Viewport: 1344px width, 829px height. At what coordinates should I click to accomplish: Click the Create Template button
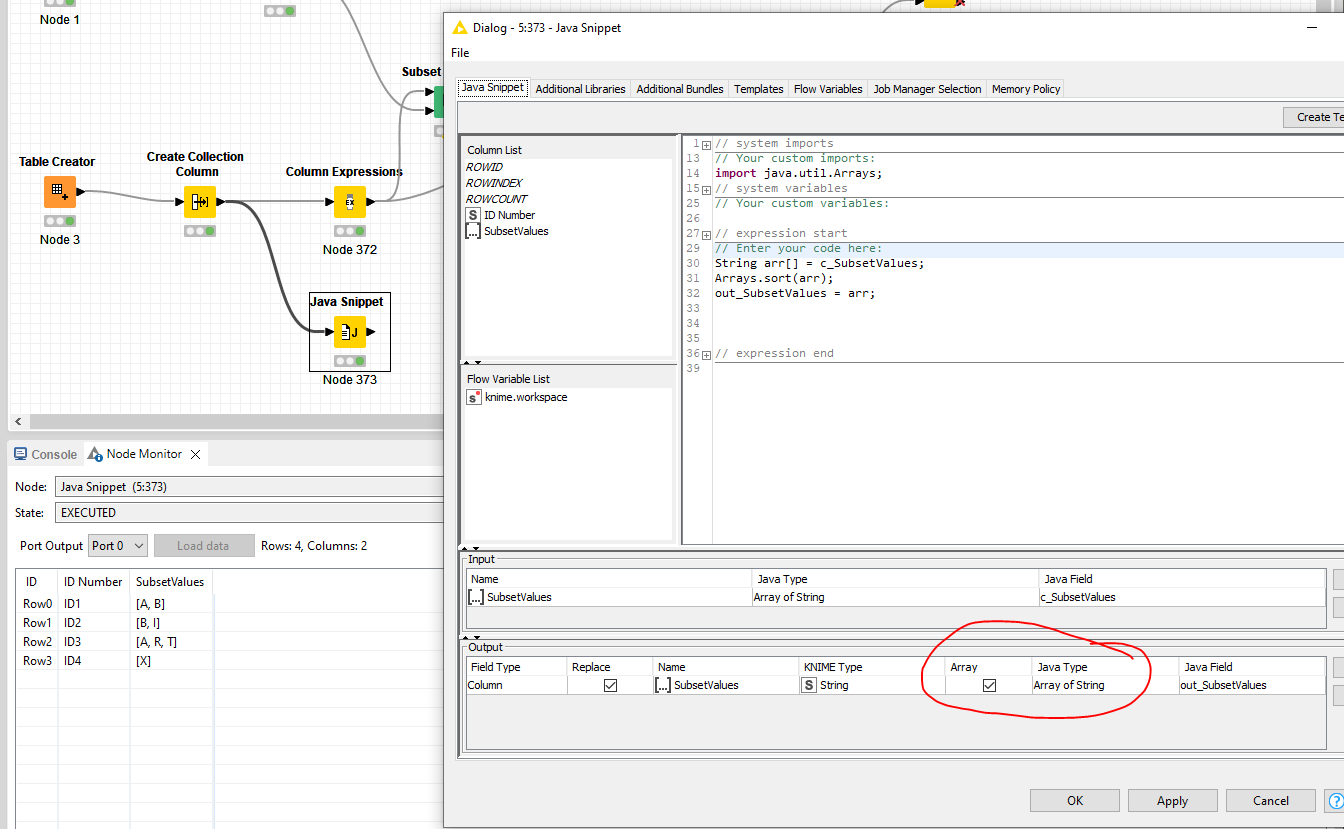pyautogui.click(x=1314, y=117)
